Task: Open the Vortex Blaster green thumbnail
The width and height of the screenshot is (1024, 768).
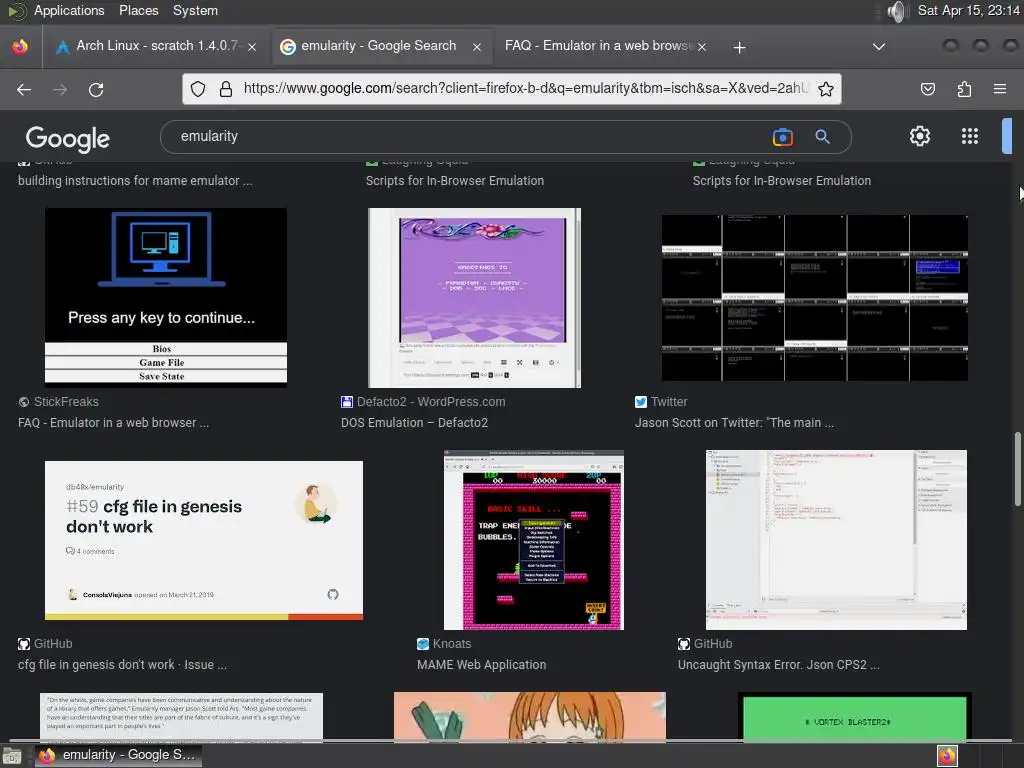Action: 854,717
